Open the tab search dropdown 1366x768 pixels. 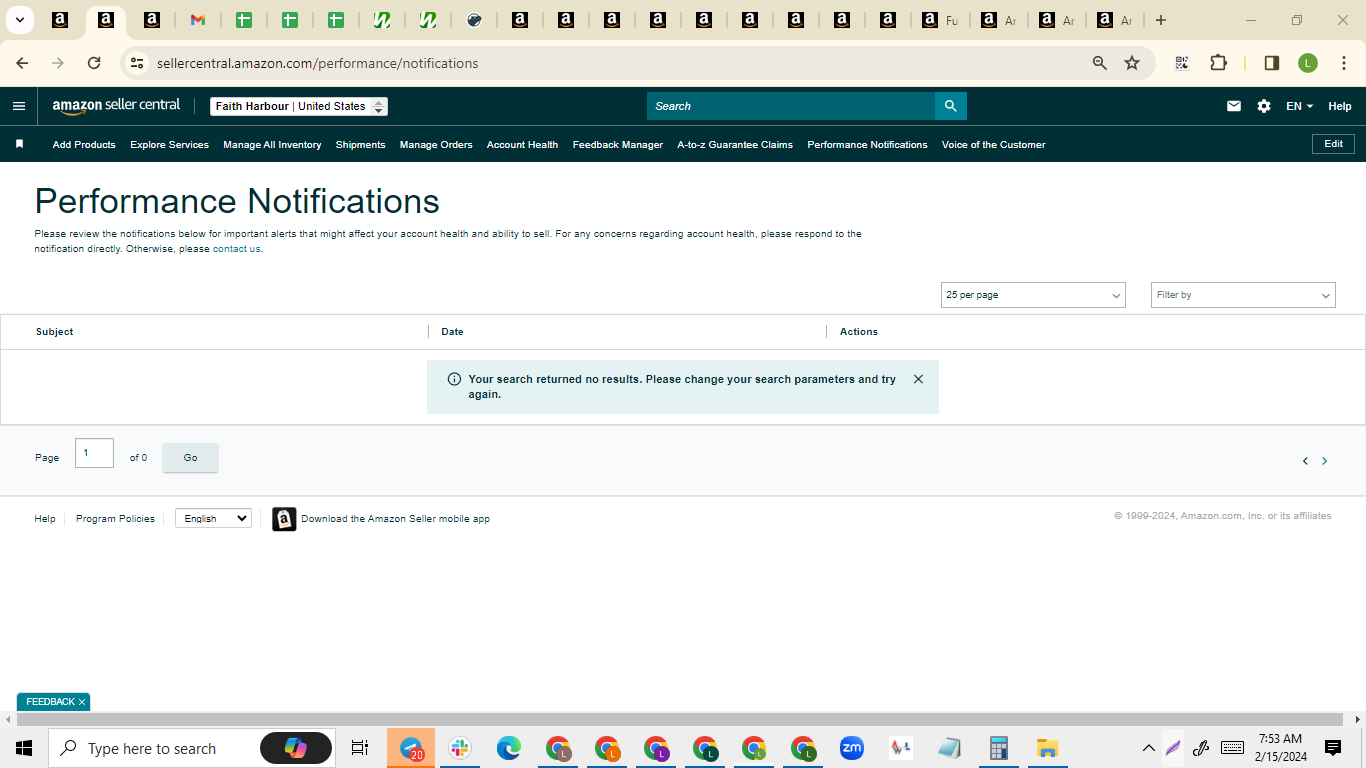19,20
